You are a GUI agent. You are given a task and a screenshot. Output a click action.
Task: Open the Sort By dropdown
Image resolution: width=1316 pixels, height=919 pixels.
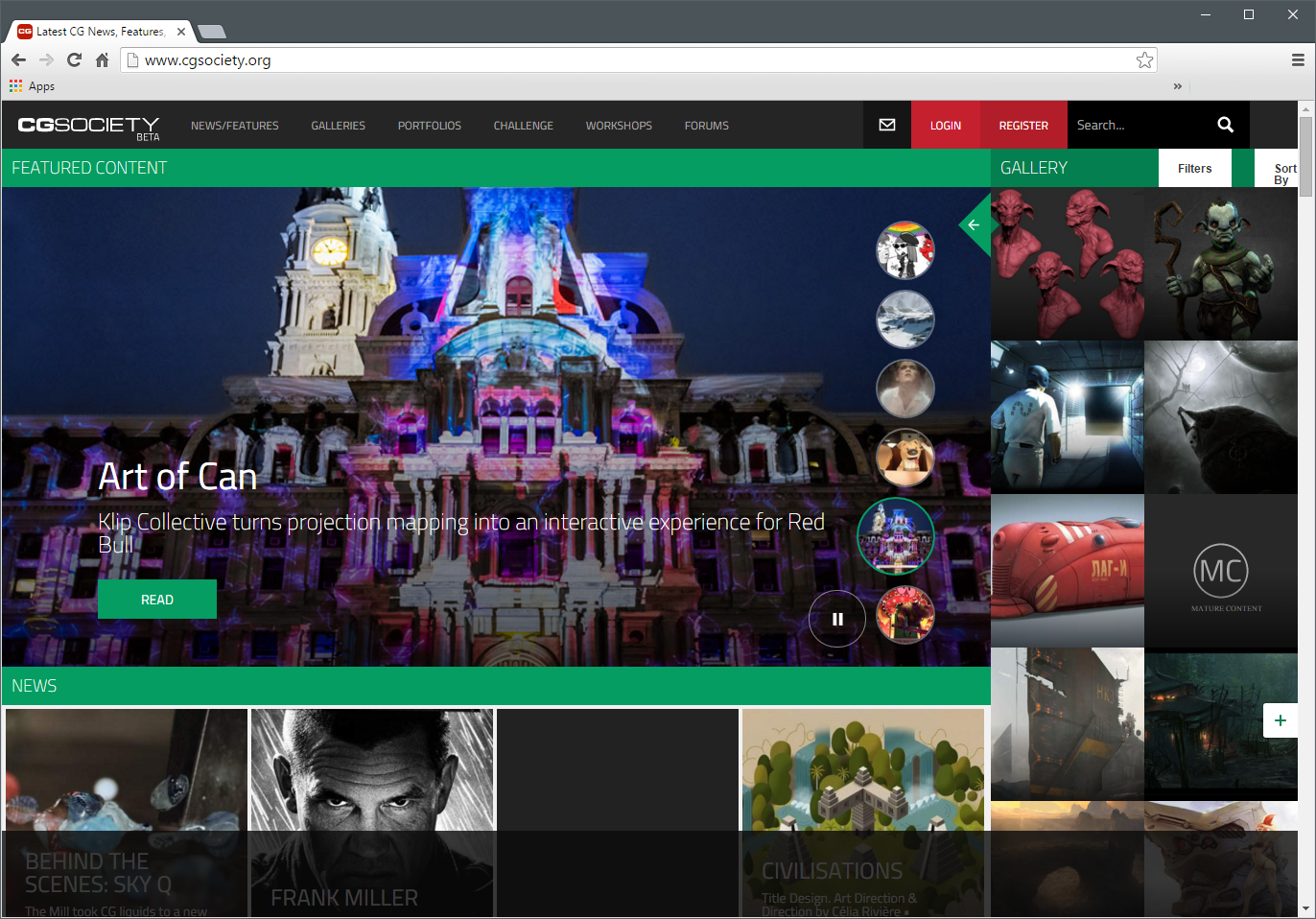[x=1277, y=168]
